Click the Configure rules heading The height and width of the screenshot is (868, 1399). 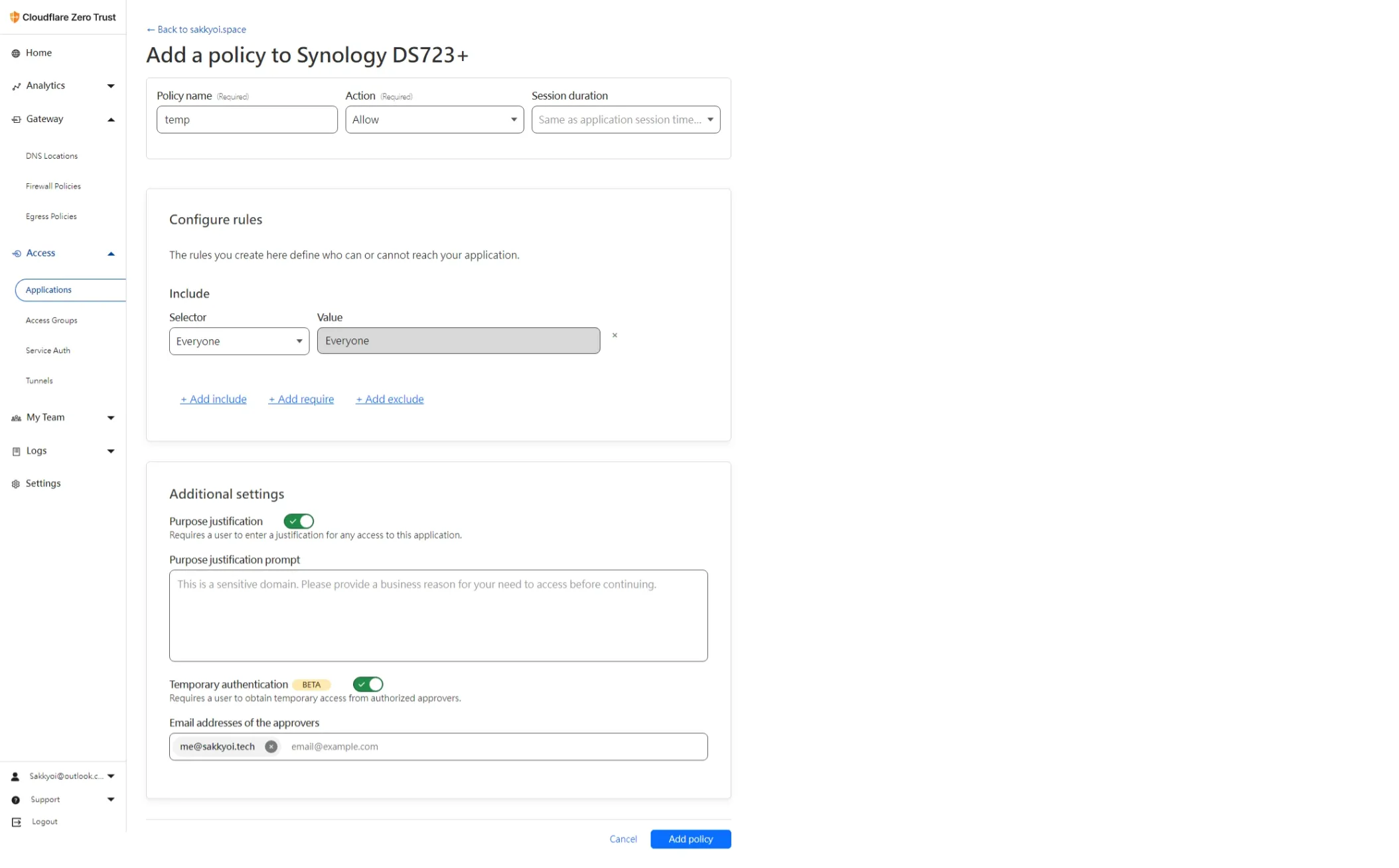[216, 220]
